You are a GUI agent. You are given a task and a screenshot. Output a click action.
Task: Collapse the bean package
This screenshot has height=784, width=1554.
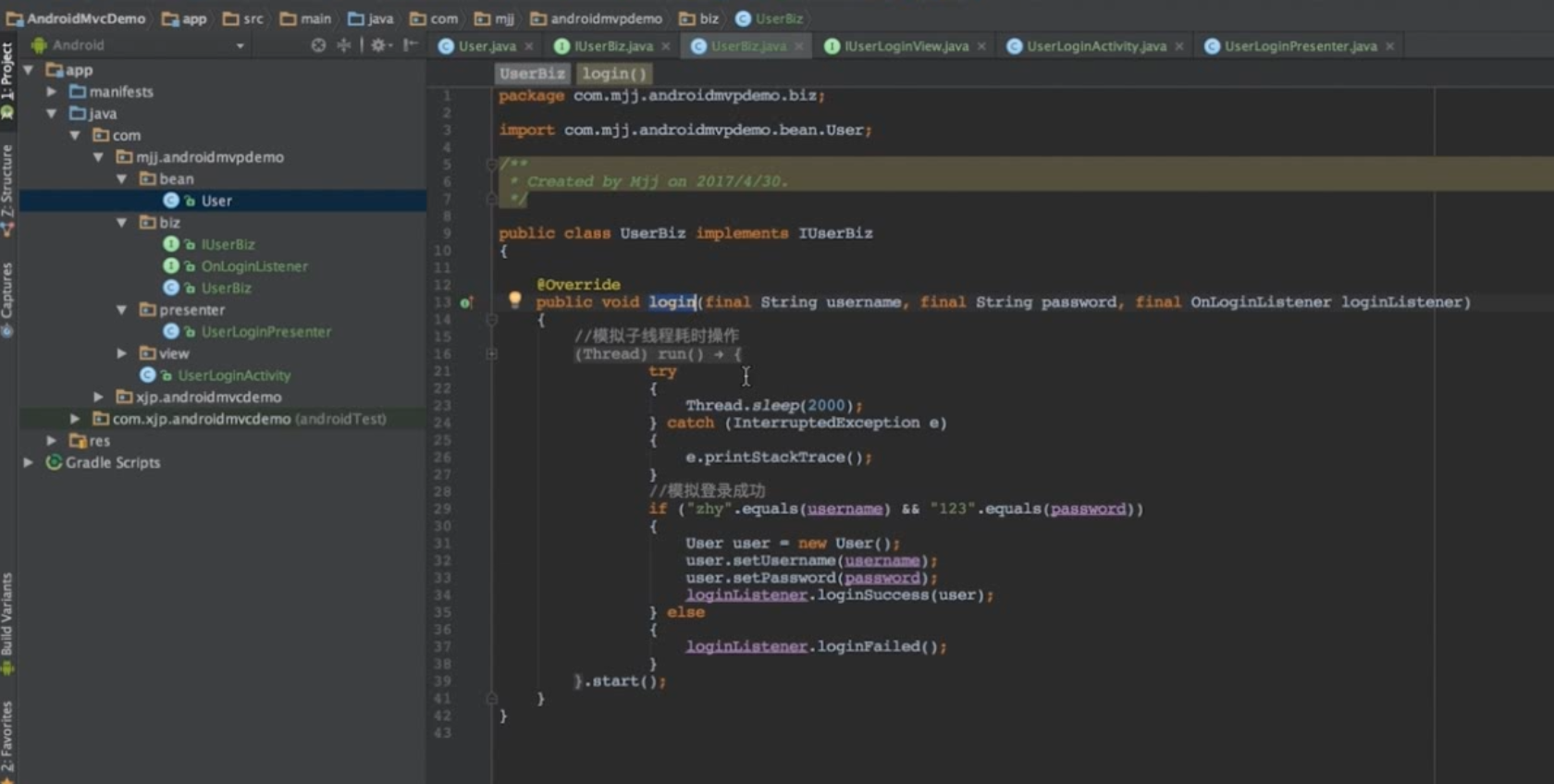tap(121, 178)
